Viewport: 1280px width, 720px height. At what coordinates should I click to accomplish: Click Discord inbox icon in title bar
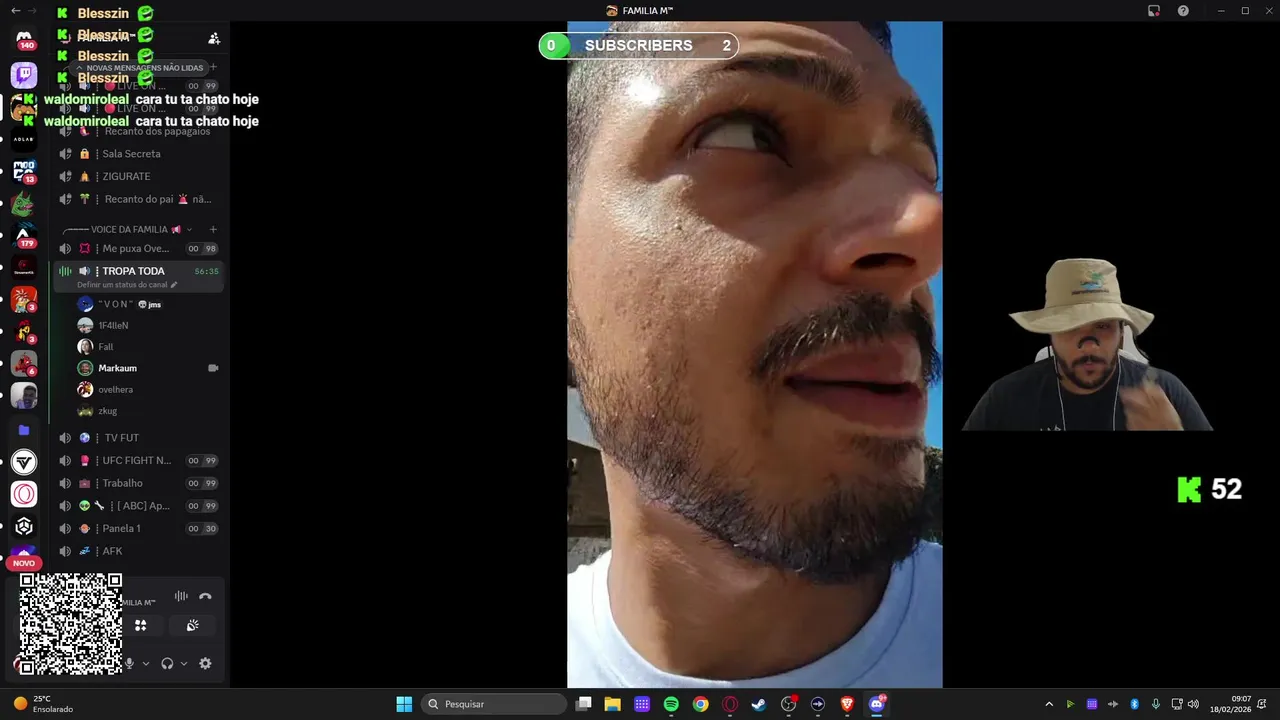[1154, 11]
